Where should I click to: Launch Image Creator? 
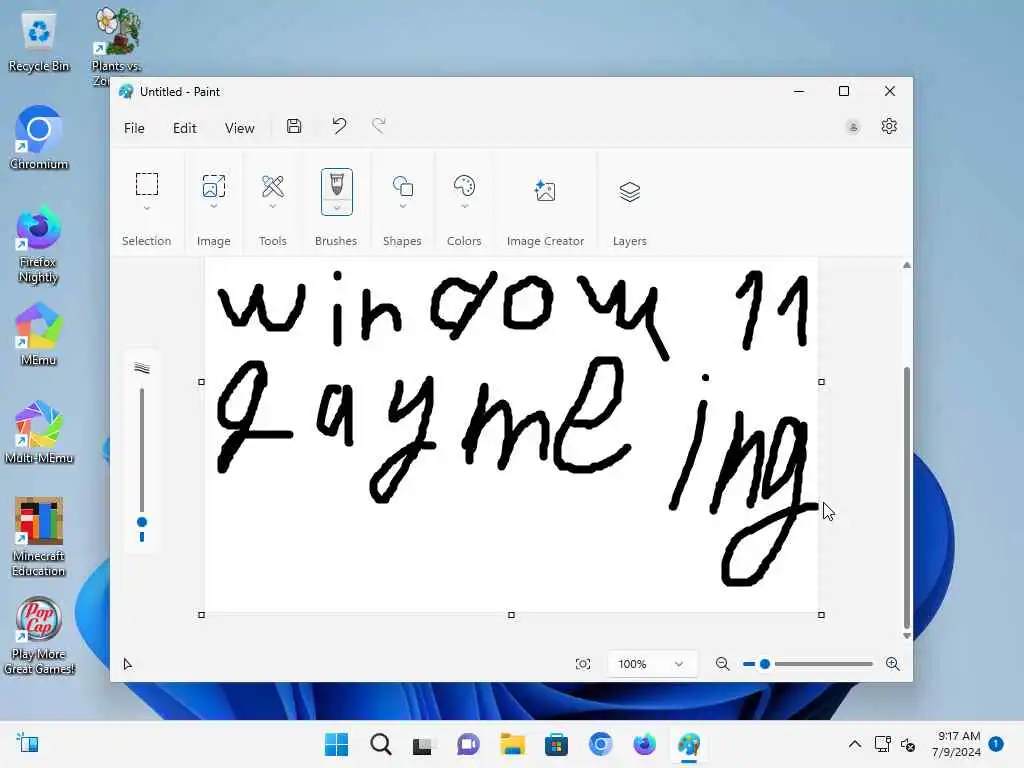(x=545, y=191)
